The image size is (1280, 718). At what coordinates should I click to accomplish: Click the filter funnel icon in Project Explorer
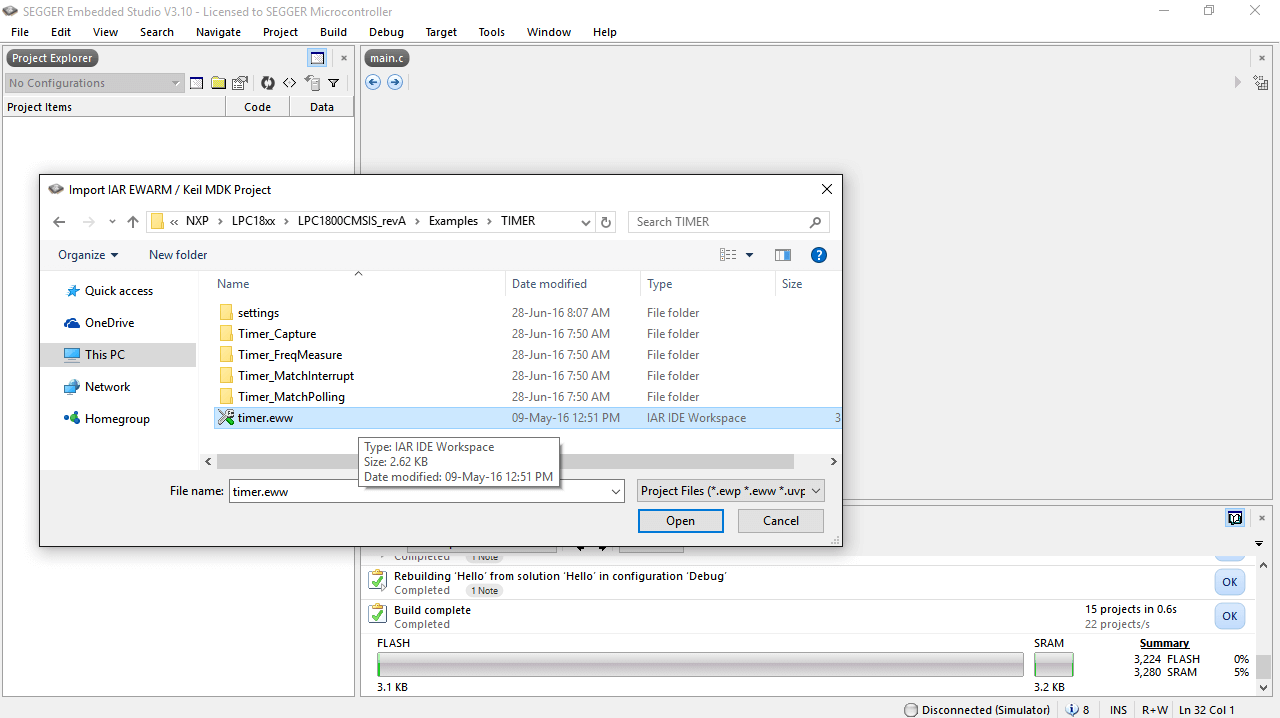333,83
